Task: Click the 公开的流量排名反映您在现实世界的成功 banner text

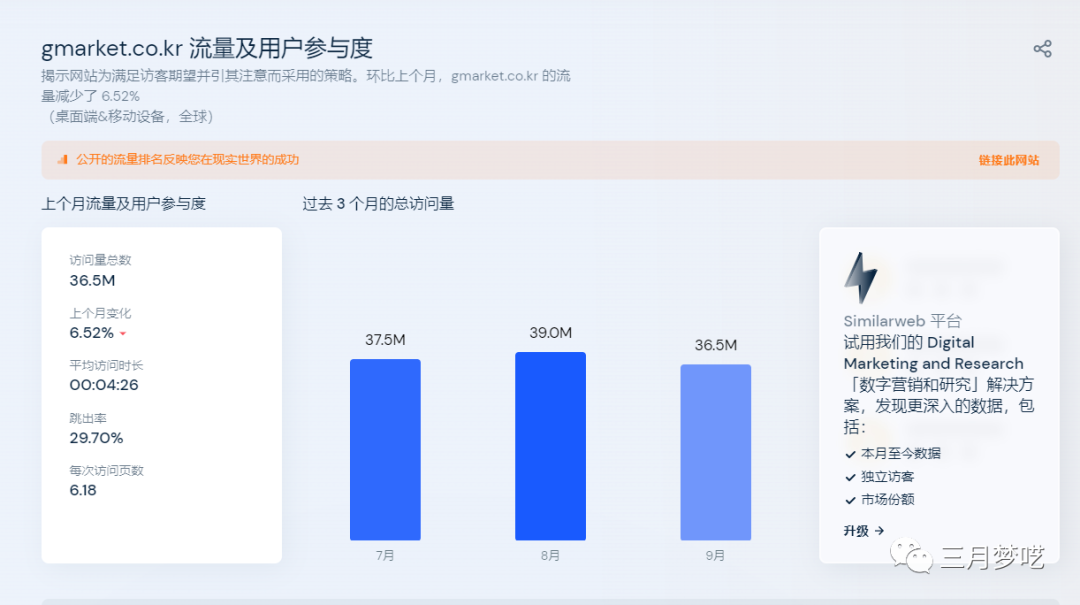Action: 187,160
